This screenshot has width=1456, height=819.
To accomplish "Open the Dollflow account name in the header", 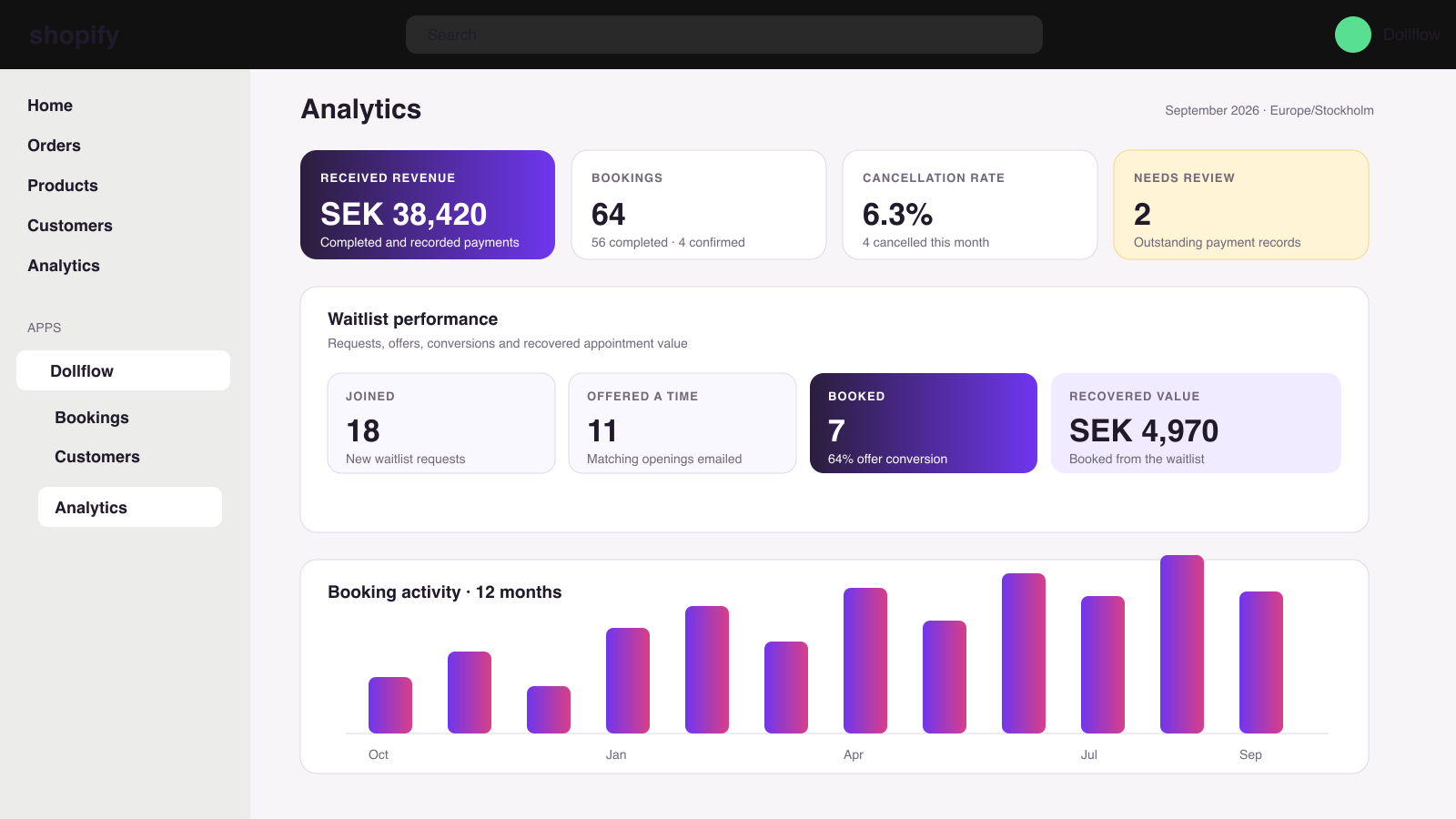I will 1411,35.
